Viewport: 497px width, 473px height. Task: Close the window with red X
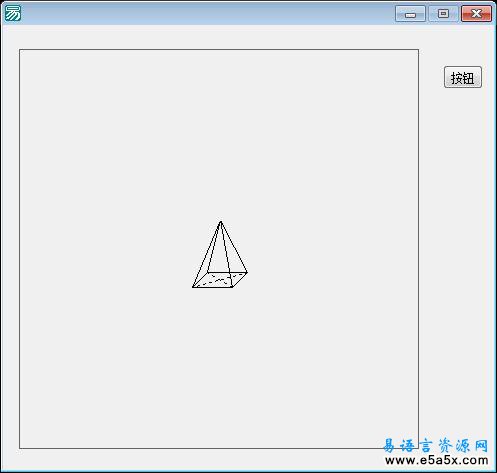pos(476,14)
